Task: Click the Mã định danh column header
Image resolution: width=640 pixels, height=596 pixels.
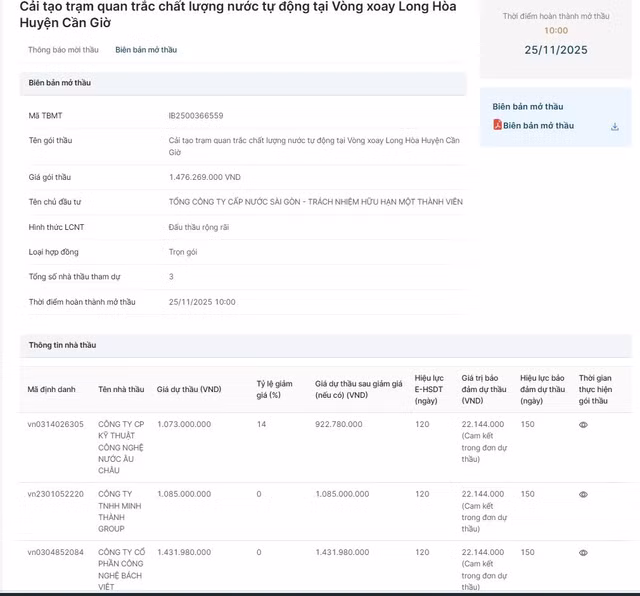Action: pyautogui.click(x=51, y=389)
